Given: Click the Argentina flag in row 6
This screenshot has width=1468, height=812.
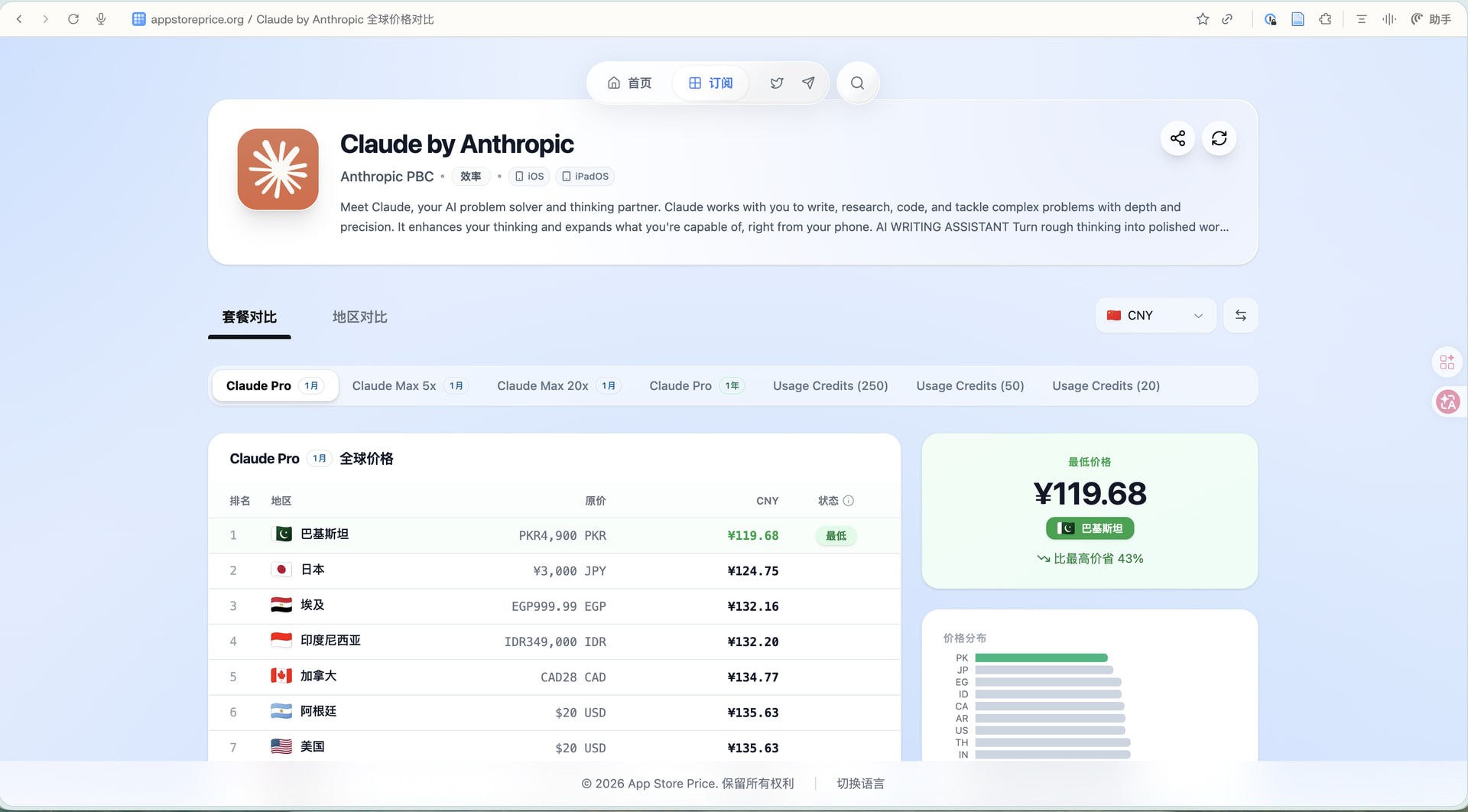Looking at the screenshot, I should [281, 712].
